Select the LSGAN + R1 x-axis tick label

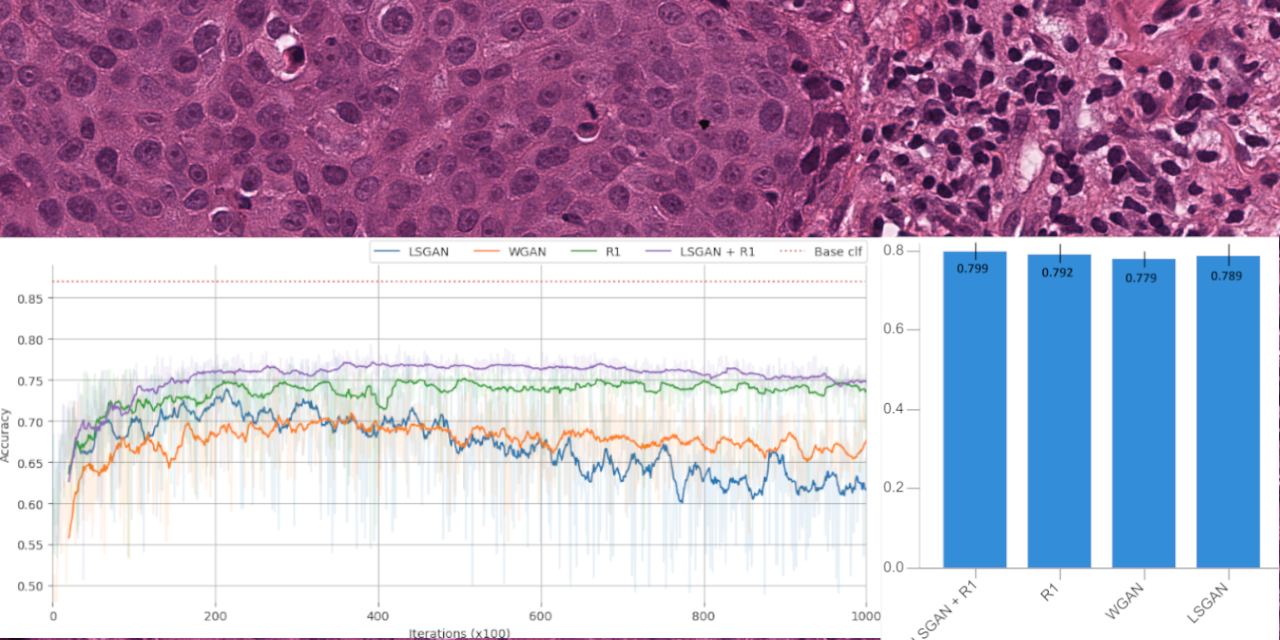click(943, 607)
